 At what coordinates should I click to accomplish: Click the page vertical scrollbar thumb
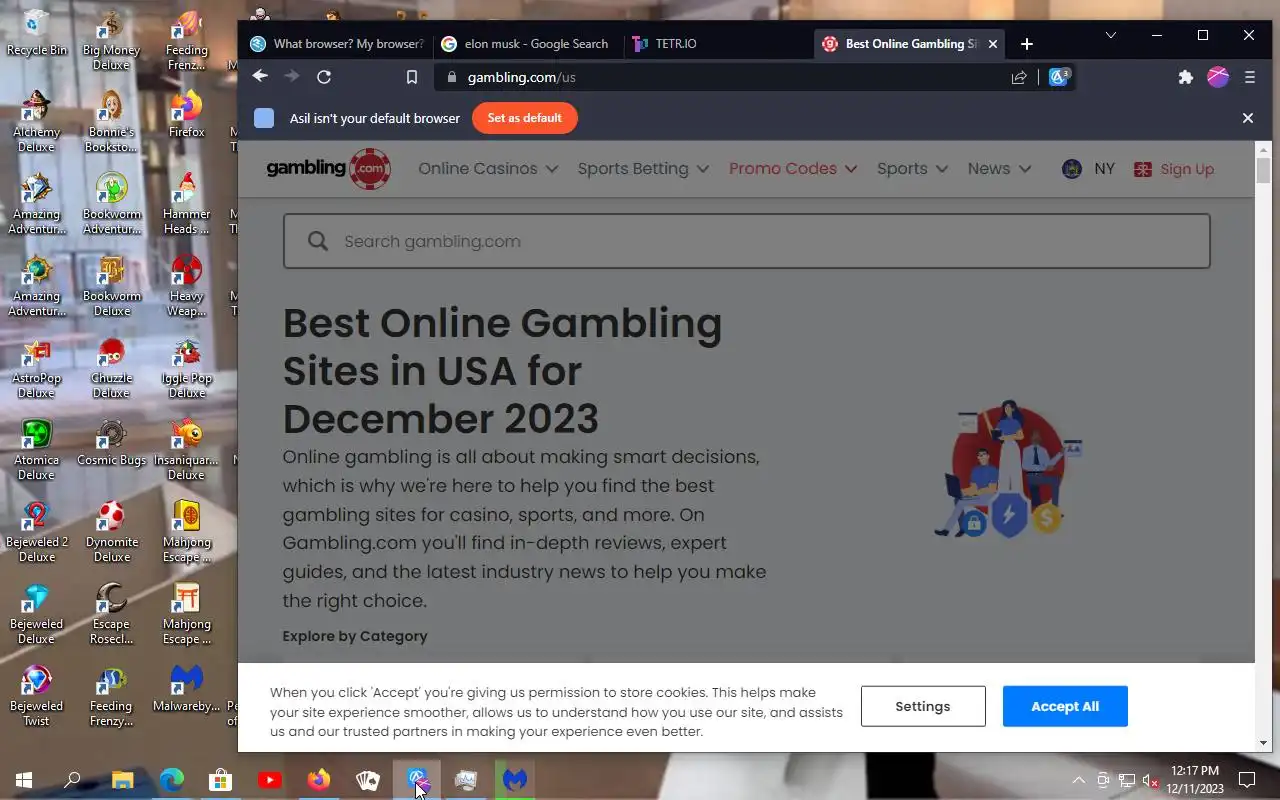tap(1263, 170)
